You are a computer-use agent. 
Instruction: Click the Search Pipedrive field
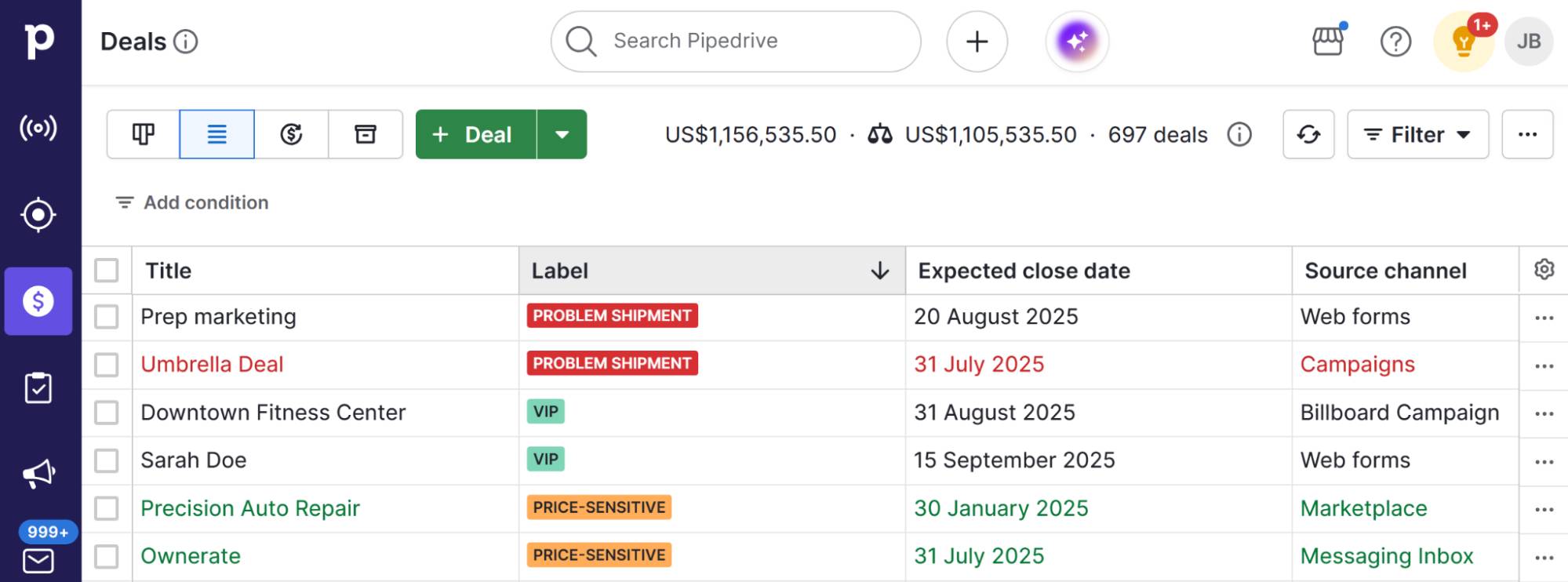pos(734,41)
